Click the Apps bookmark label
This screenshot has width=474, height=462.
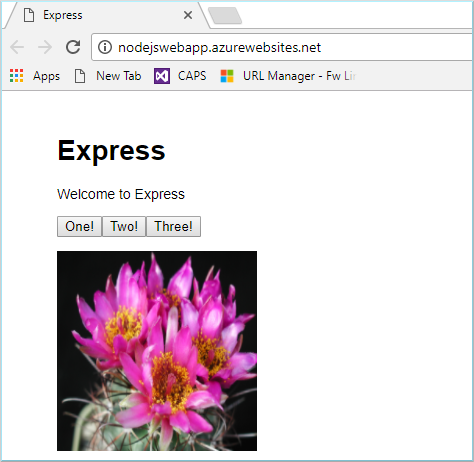[46, 76]
